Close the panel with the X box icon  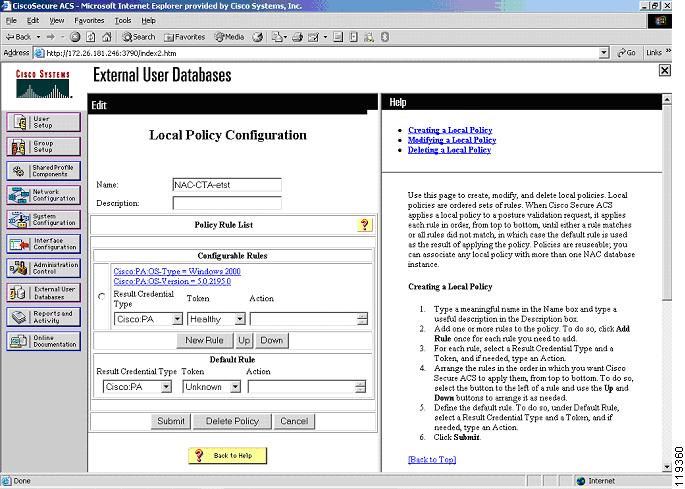pyautogui.click(x=664, y=70)
